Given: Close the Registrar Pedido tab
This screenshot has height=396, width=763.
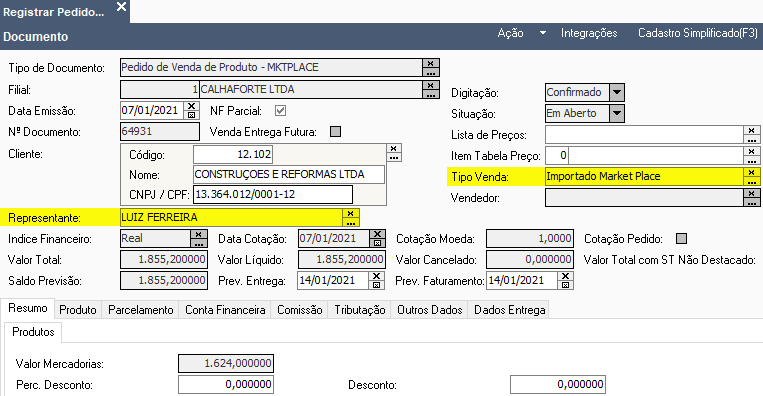Looking at the screenshot, I should tap(121, 7).
